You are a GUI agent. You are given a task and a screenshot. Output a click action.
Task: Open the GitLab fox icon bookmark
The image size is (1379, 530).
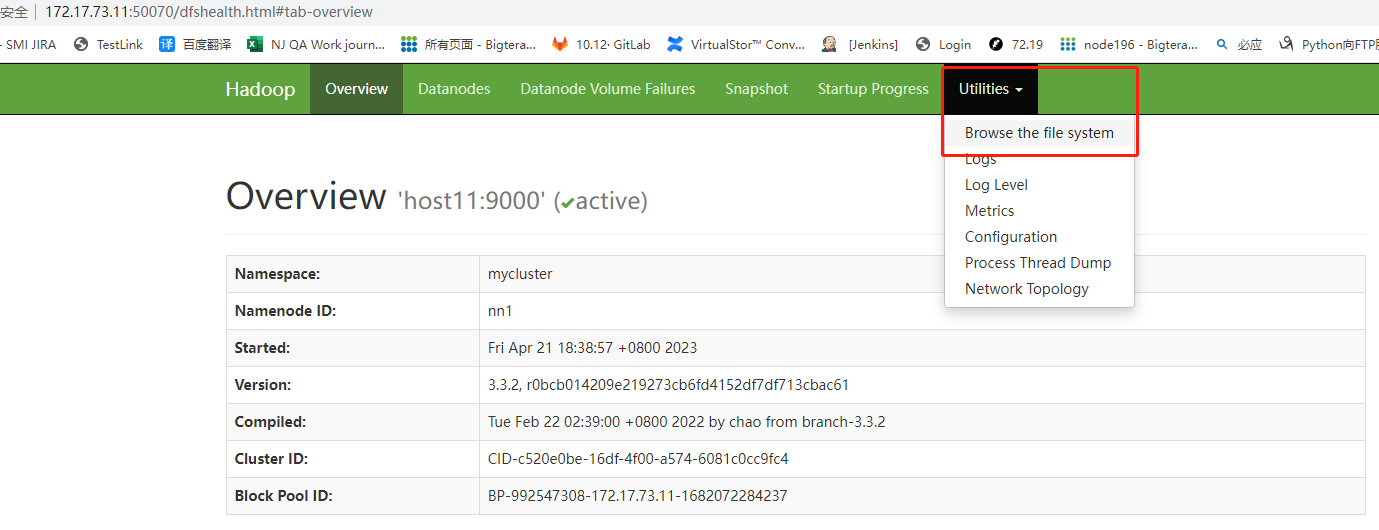pos(560,44)
